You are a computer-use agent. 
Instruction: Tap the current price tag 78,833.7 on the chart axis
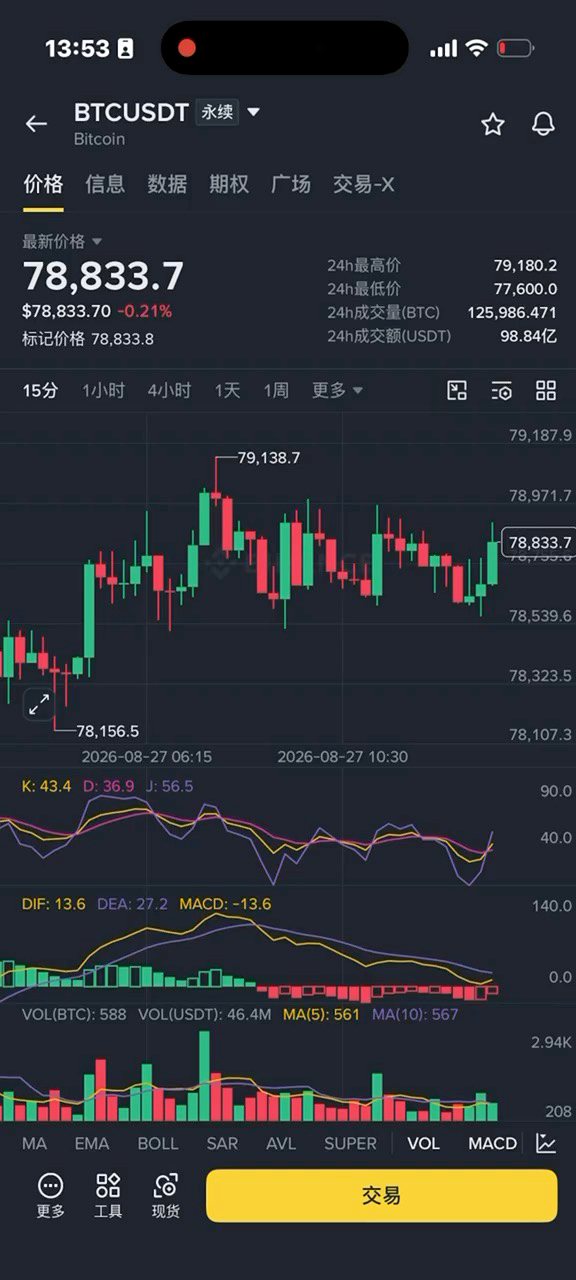pos(538,542)
